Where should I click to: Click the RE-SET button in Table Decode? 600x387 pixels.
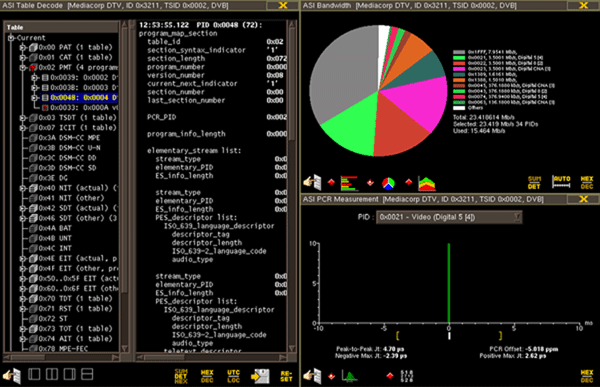point(286,376)
